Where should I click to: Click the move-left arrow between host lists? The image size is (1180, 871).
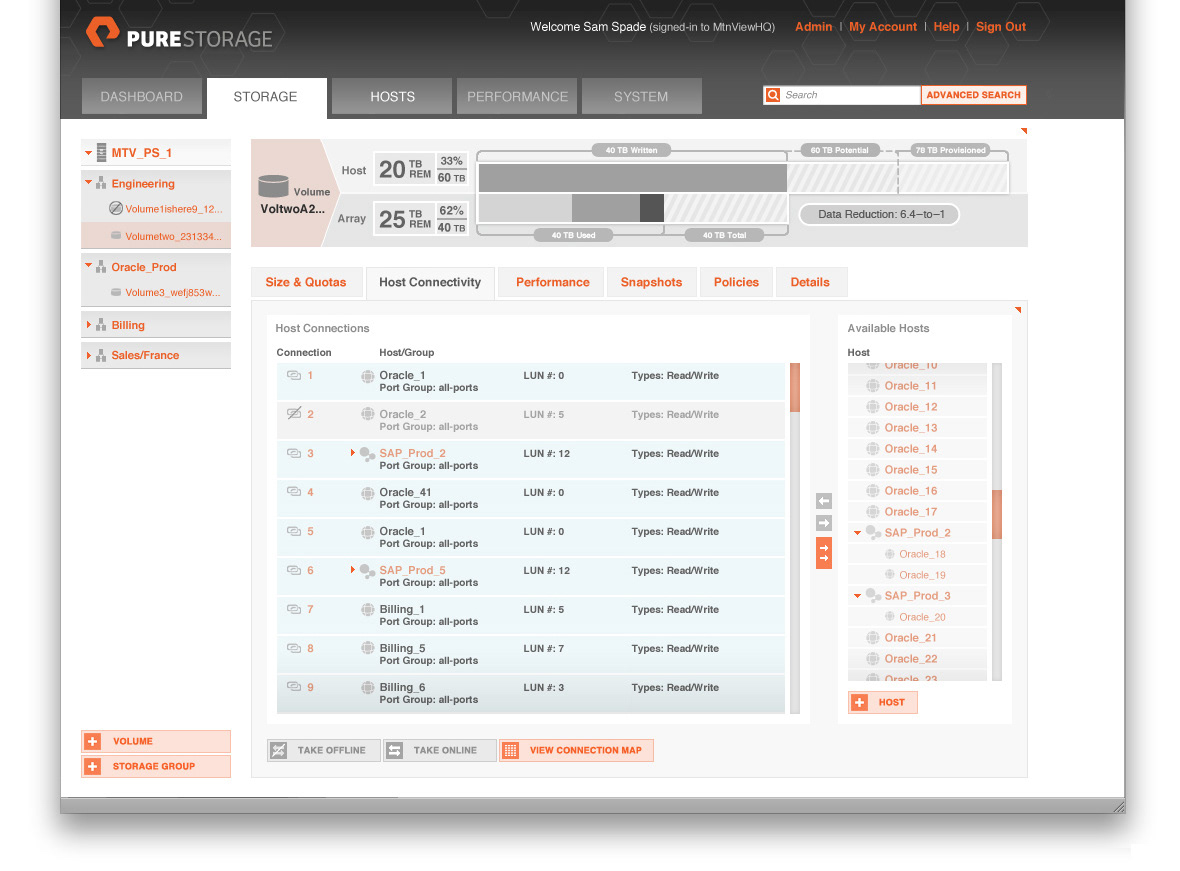tap(824, 501)
